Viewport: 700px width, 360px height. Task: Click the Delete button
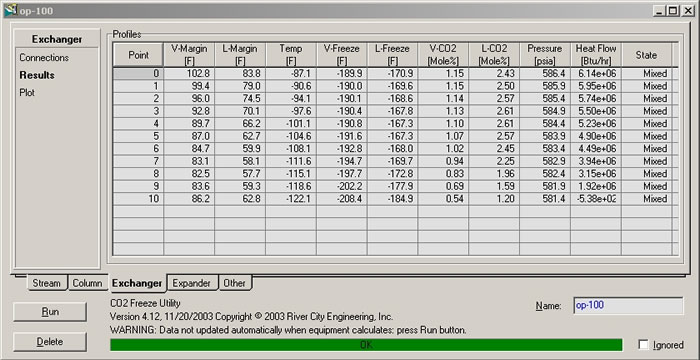point(50,342)
